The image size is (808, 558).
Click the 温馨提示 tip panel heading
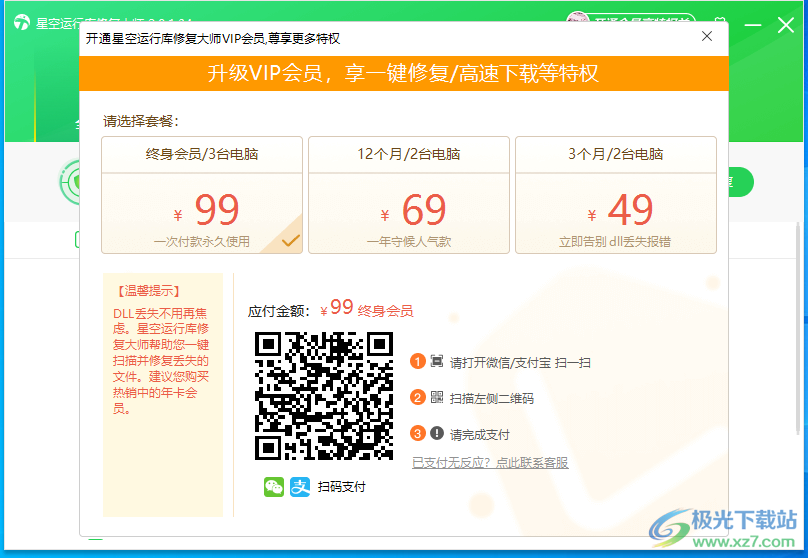[149, 291]
